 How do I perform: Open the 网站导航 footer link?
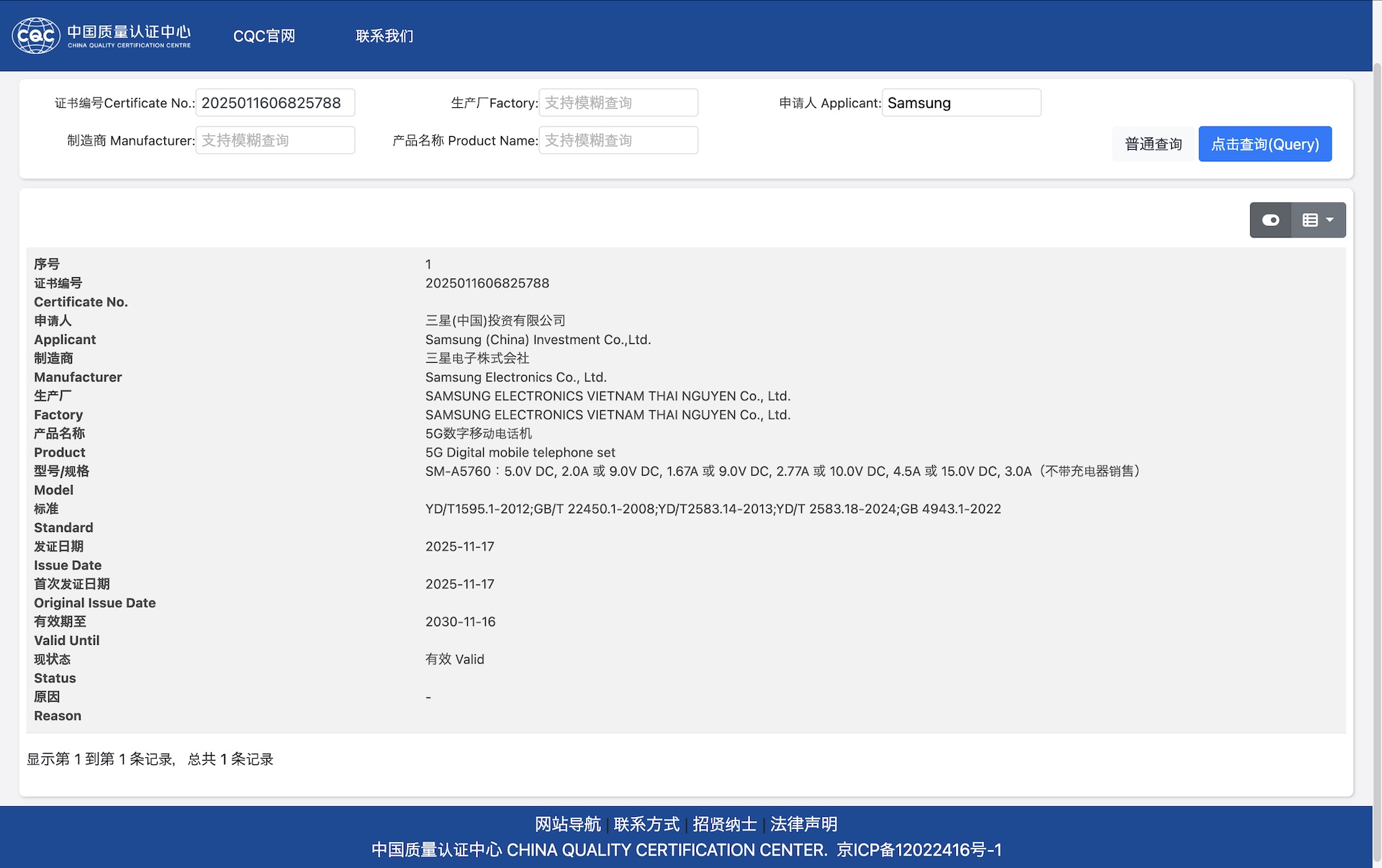point(567,824)
